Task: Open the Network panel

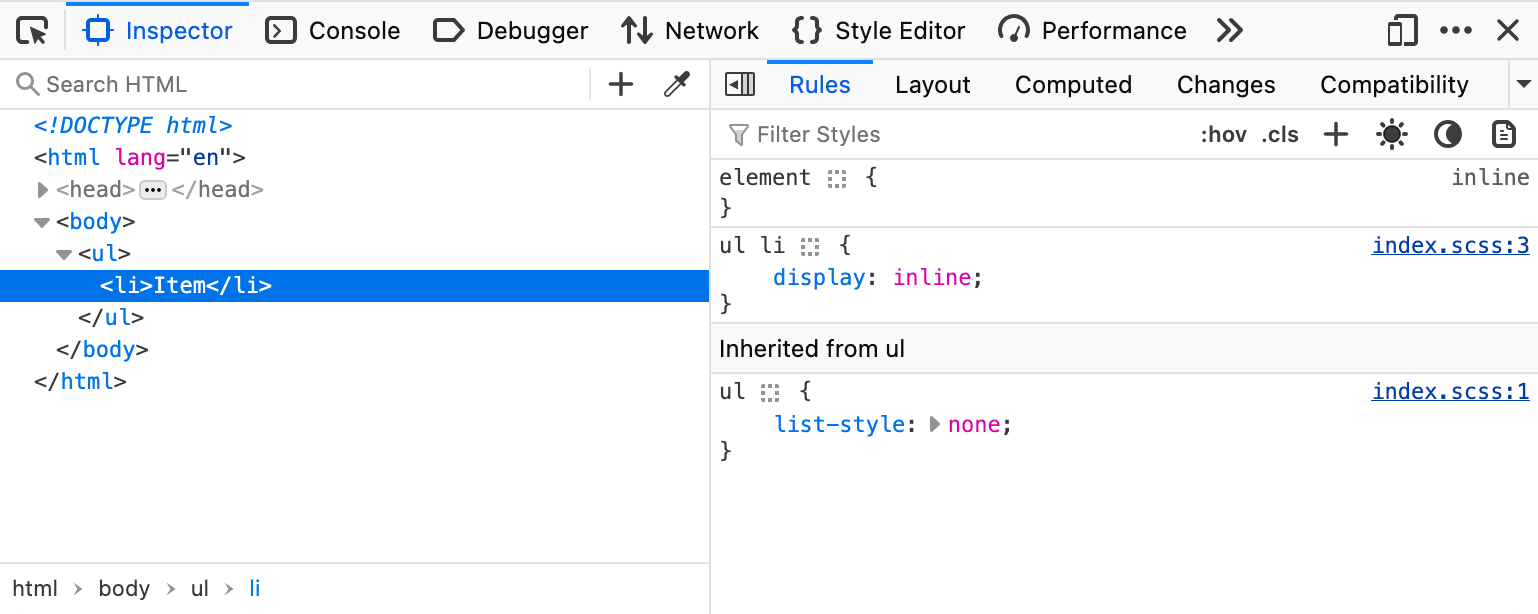Action: (x=689, y=30)
